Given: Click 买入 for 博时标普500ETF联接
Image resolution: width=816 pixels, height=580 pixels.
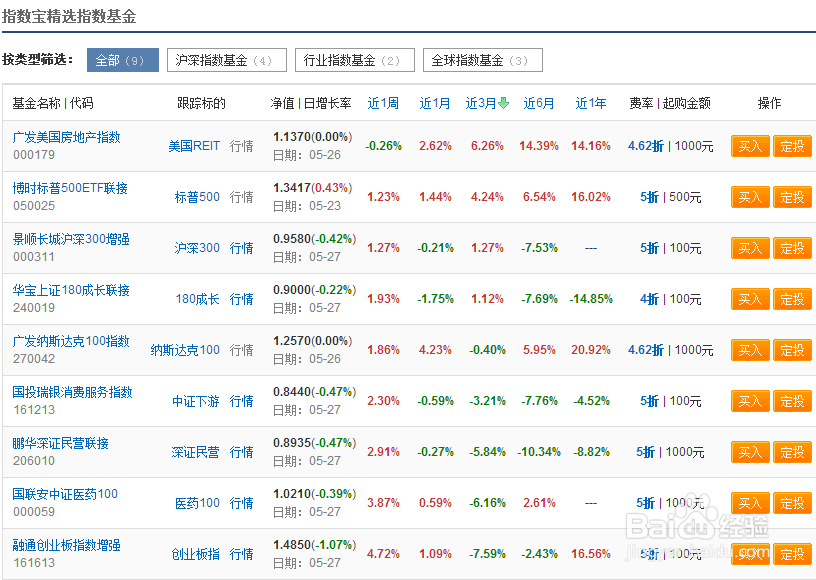Looking at the screenshot, I should pyautogui.click(x=750, y=197).
